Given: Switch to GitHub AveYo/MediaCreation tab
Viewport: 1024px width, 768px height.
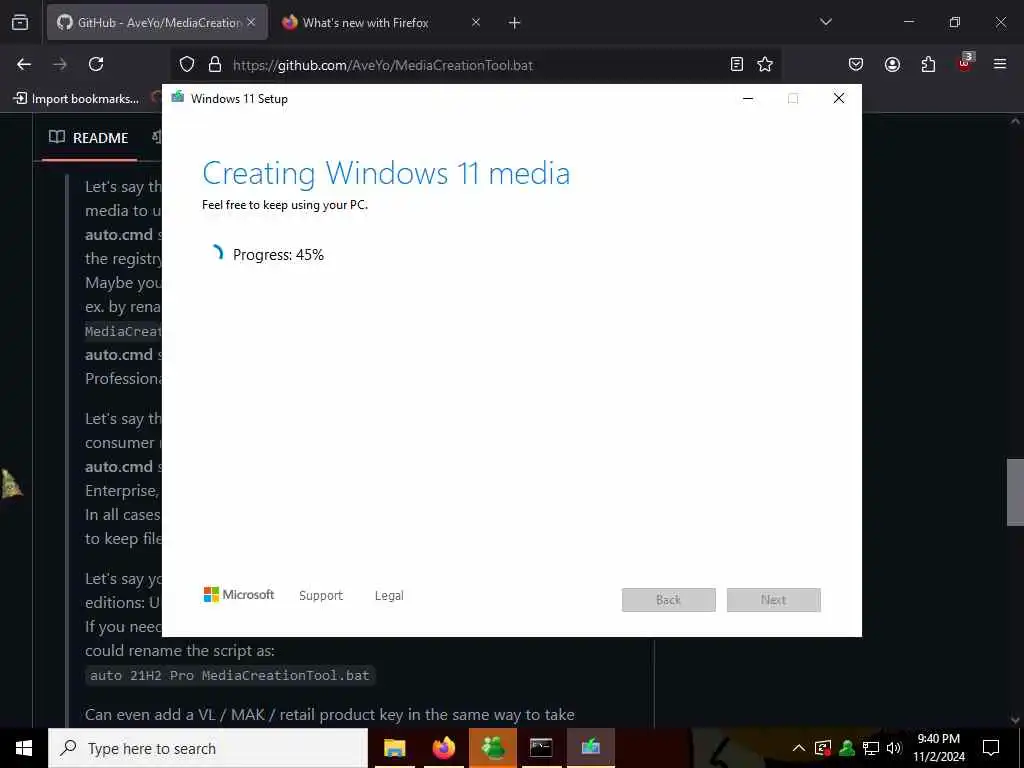Looking at the screenshot, I should click(x=157, y=22).
